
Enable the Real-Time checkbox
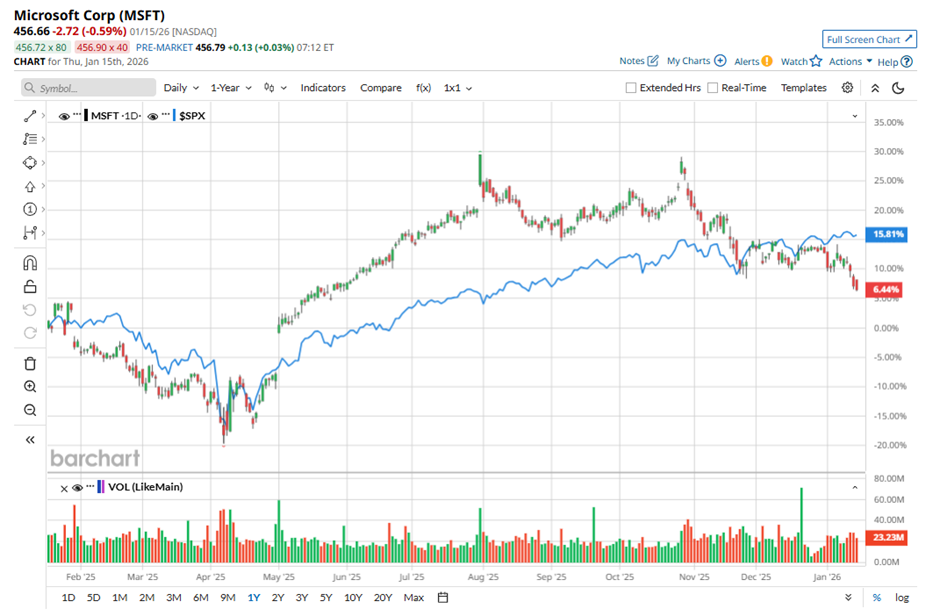[x=712, y=87]
